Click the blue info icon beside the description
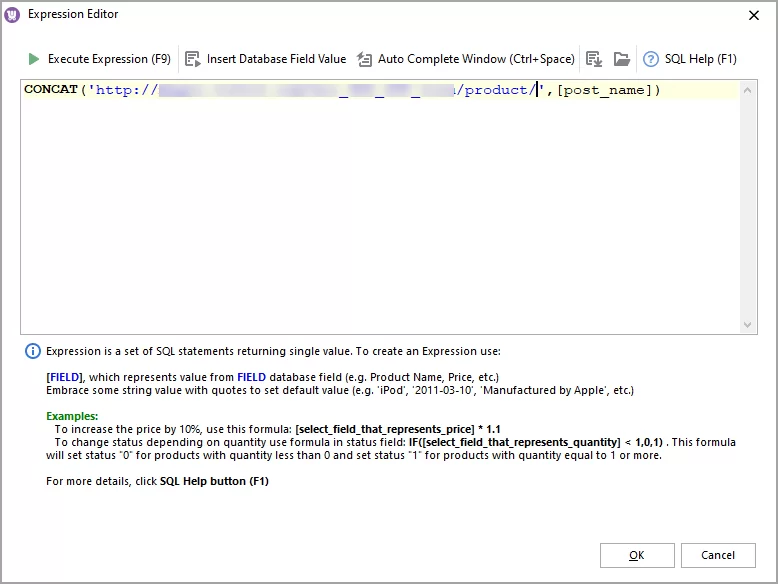 tap(33, 351)
